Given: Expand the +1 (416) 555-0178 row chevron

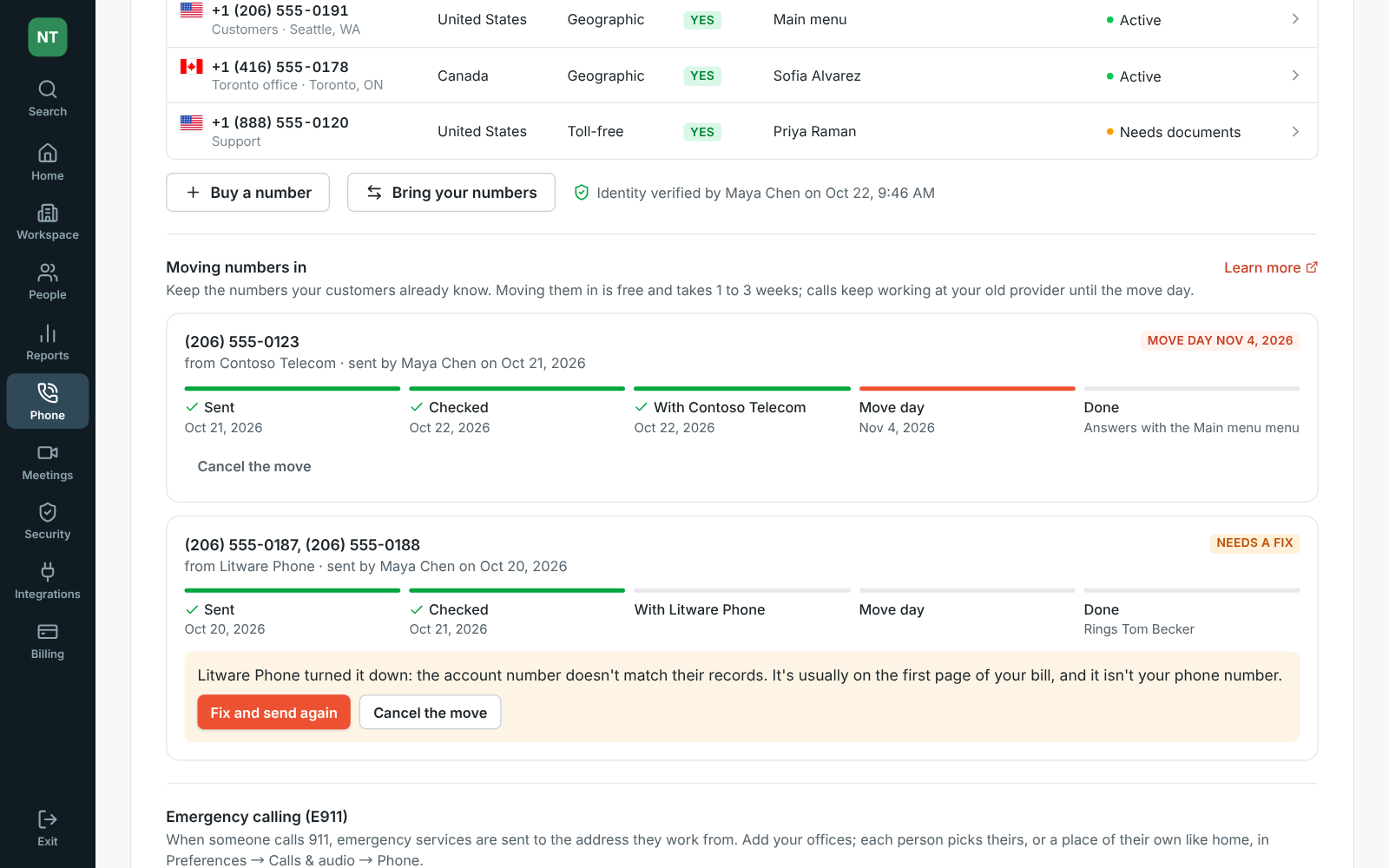Looking at the screenshot, I should [1295, 76].
